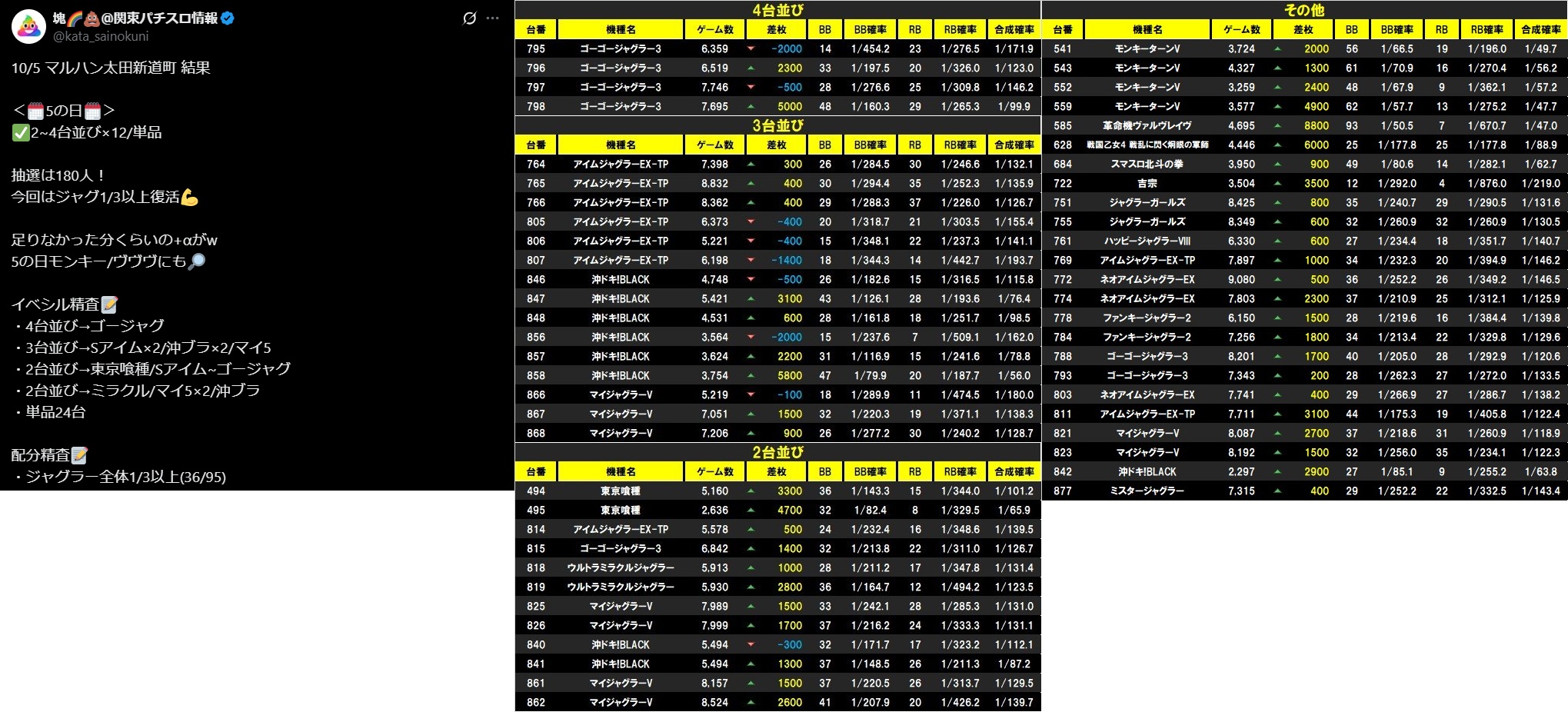Screen dimensions: 1568x712
Task: Click the ハッピージャグラーVIII machine name
Action: 1147,241
